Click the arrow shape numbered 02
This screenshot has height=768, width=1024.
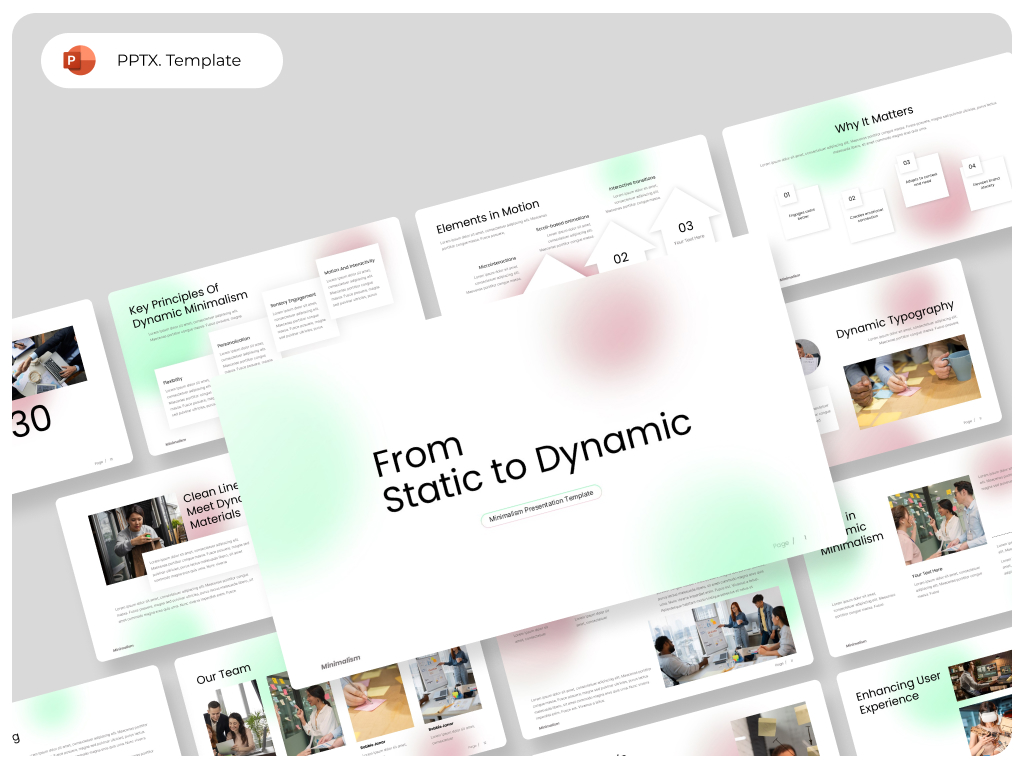[x=622, y=257]
